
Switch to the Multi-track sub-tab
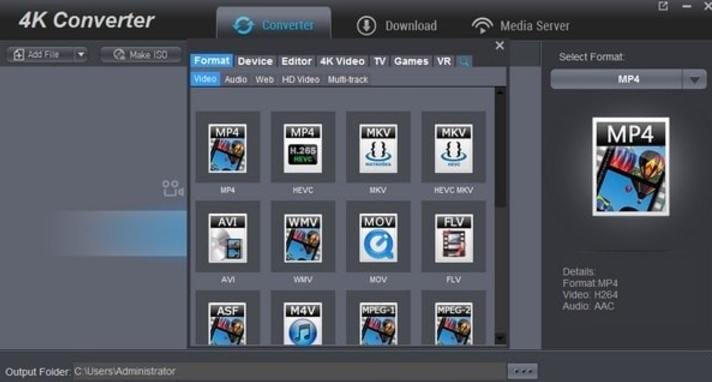[x=348, y=79]
